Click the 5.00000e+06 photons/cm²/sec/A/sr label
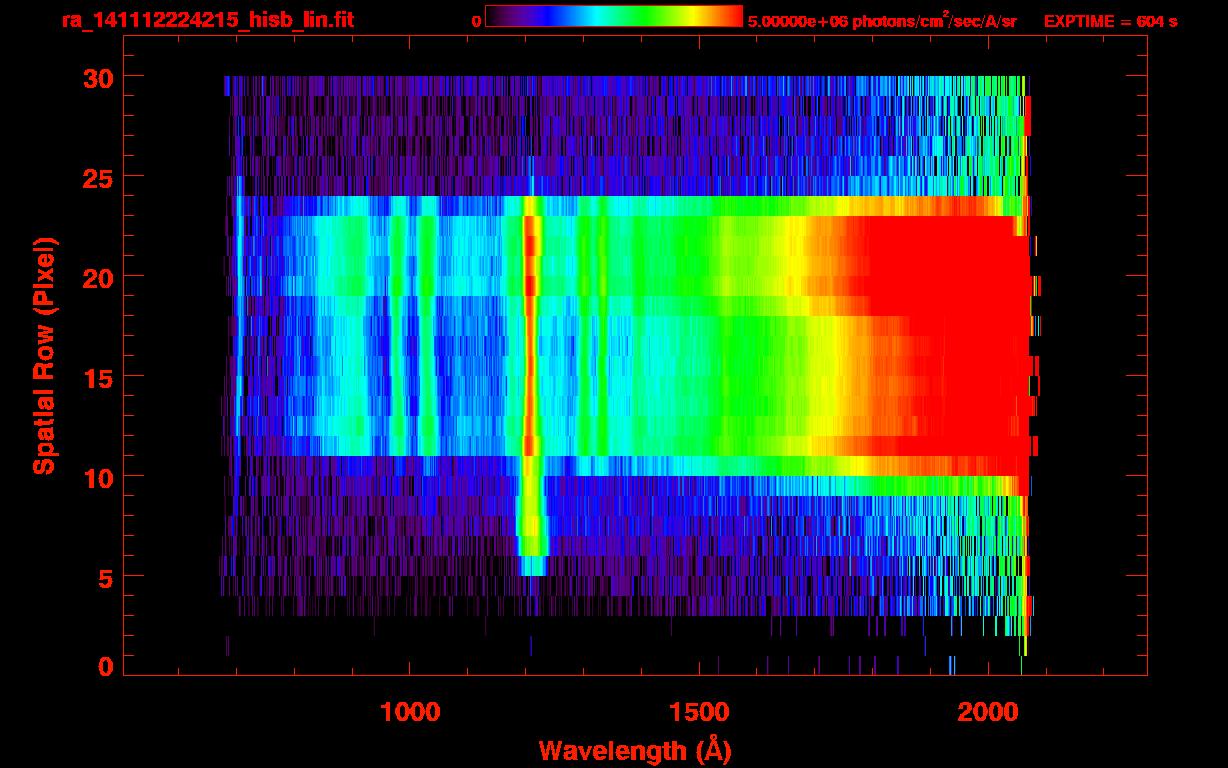The width and height of the screenshot is (1228, 768). coord(882,20)
